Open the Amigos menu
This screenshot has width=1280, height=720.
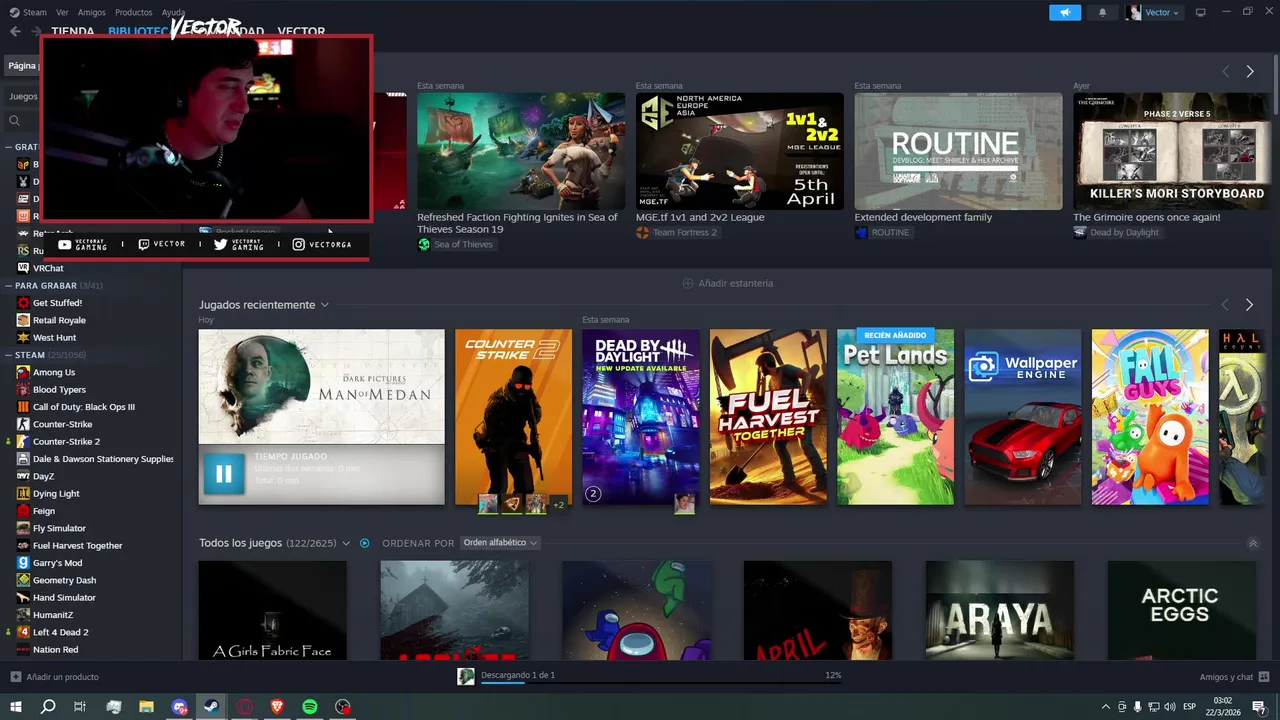[x=91, y=12]
